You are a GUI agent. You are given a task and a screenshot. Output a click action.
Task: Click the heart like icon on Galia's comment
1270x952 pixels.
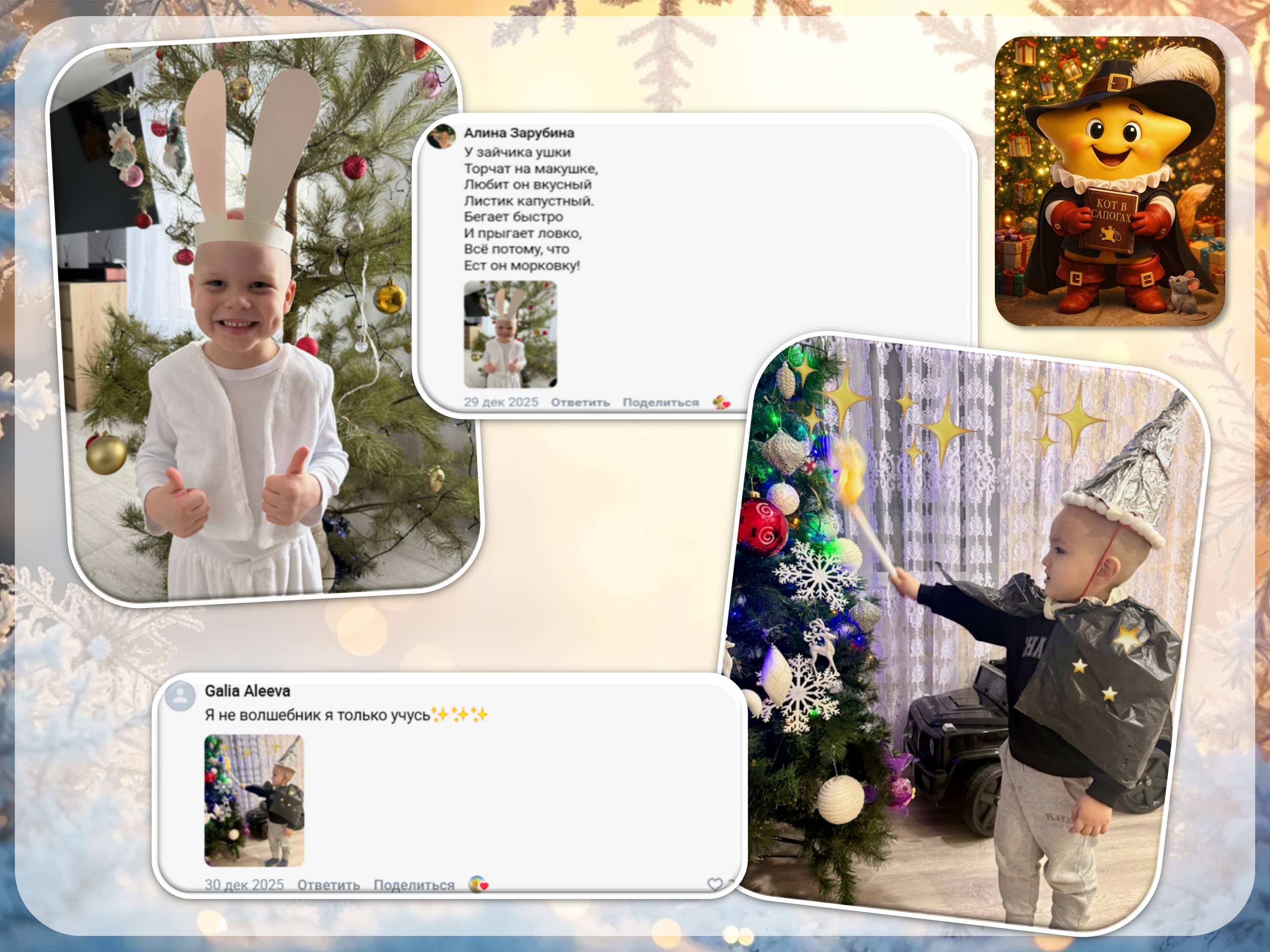click(x=715, y=884)
